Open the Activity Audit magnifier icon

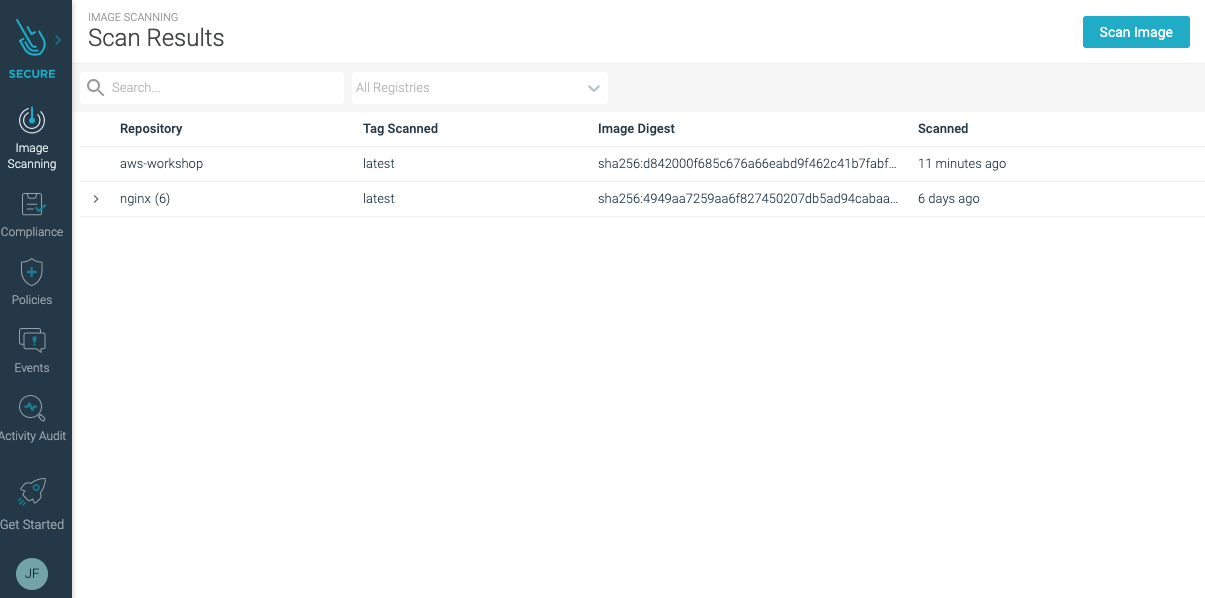tap(32, 409)
